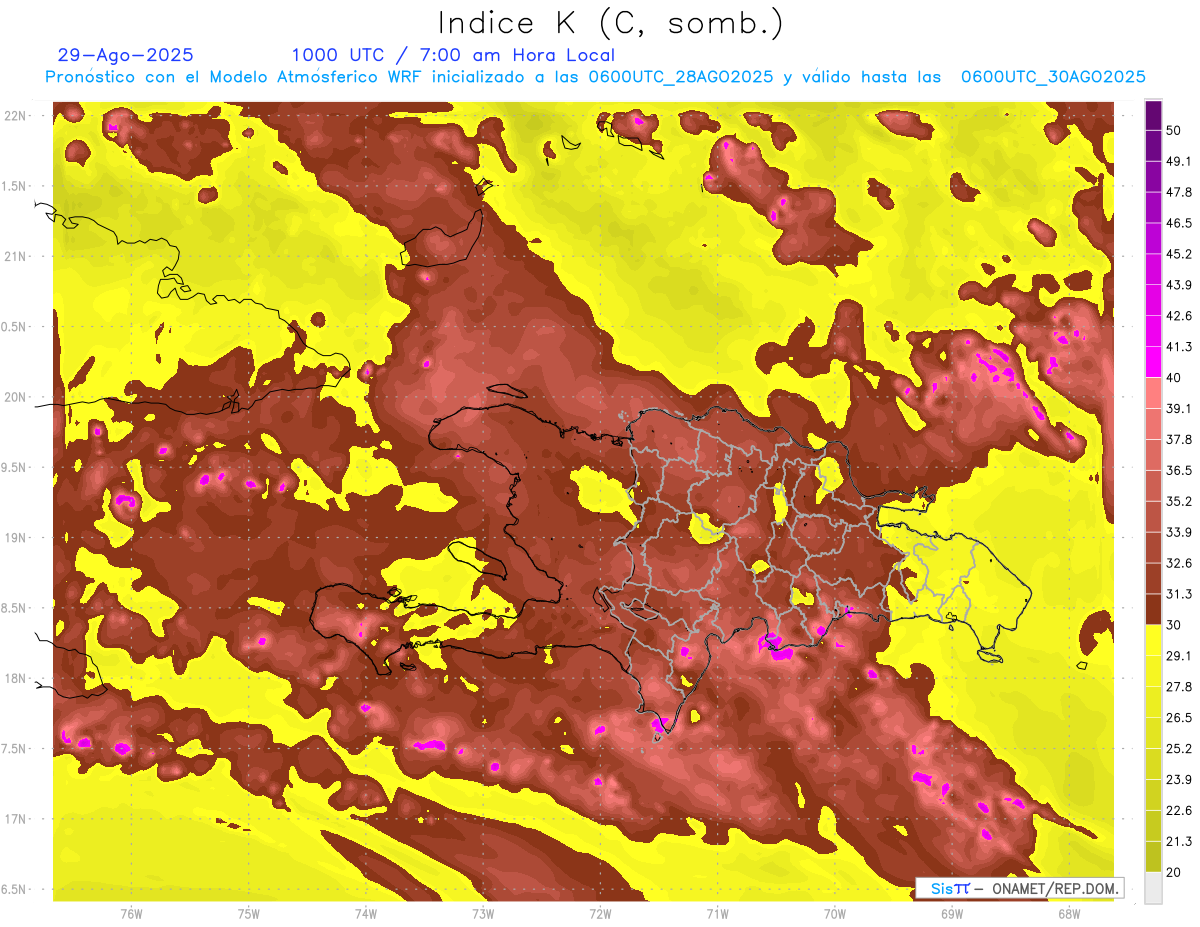The width and height of the screenshot is (1200, 927).
Task: Click the "0600UTC_28AGO2025" initialization time text
Action: 681,77
